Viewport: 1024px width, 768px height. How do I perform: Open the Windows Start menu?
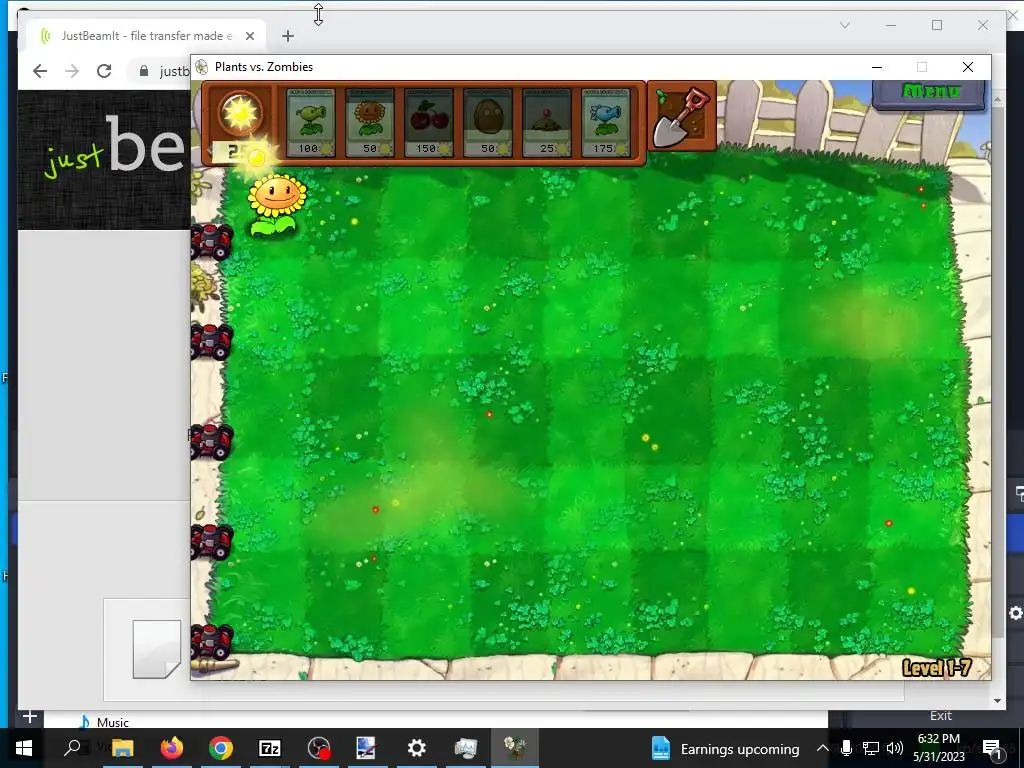(24, 748)
